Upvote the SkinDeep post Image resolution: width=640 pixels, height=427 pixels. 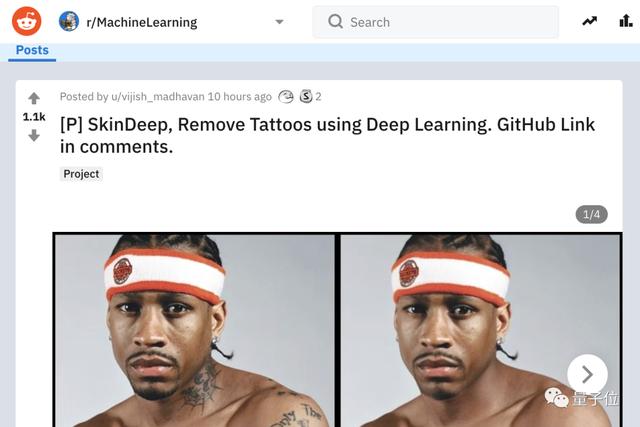pyautogui.click(x=34, y=98)
